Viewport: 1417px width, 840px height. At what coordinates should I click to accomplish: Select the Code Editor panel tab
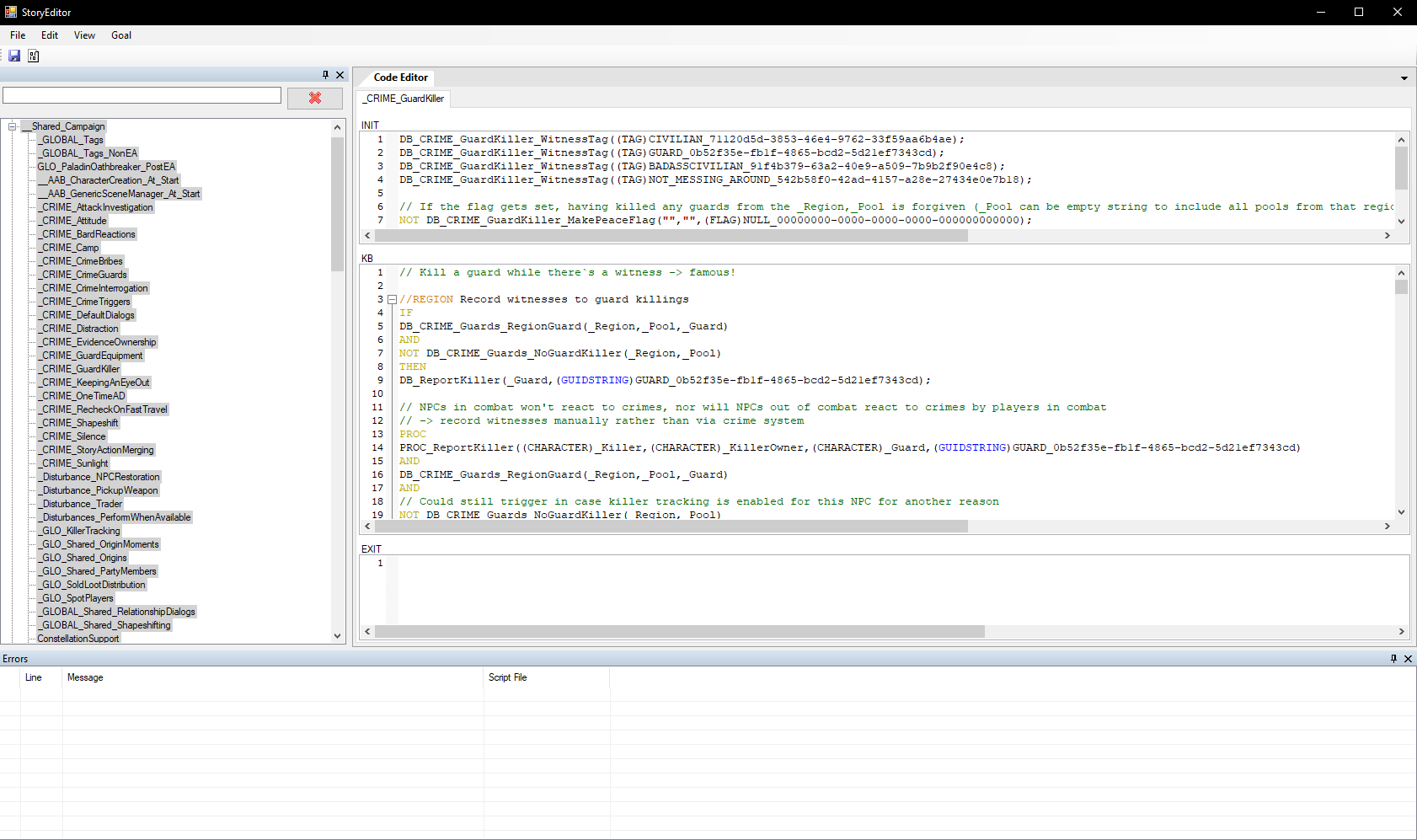[x=401, y=78]
